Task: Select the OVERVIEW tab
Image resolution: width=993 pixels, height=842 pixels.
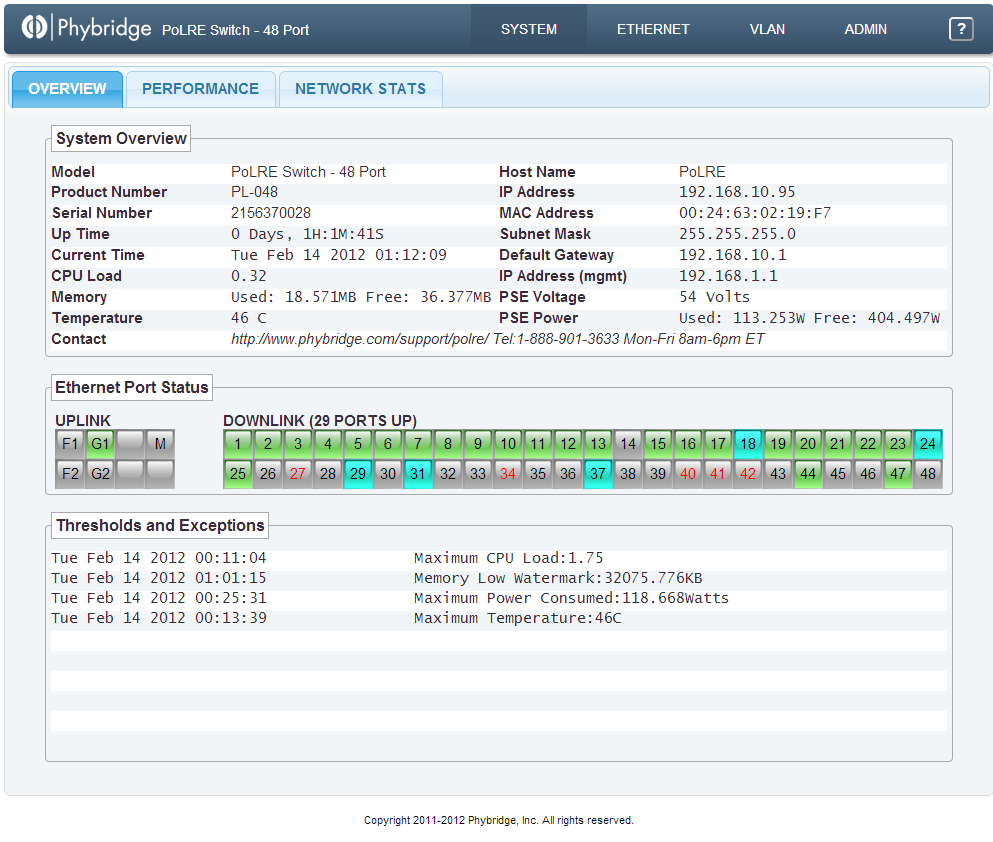Action: [x=67, y=89]
